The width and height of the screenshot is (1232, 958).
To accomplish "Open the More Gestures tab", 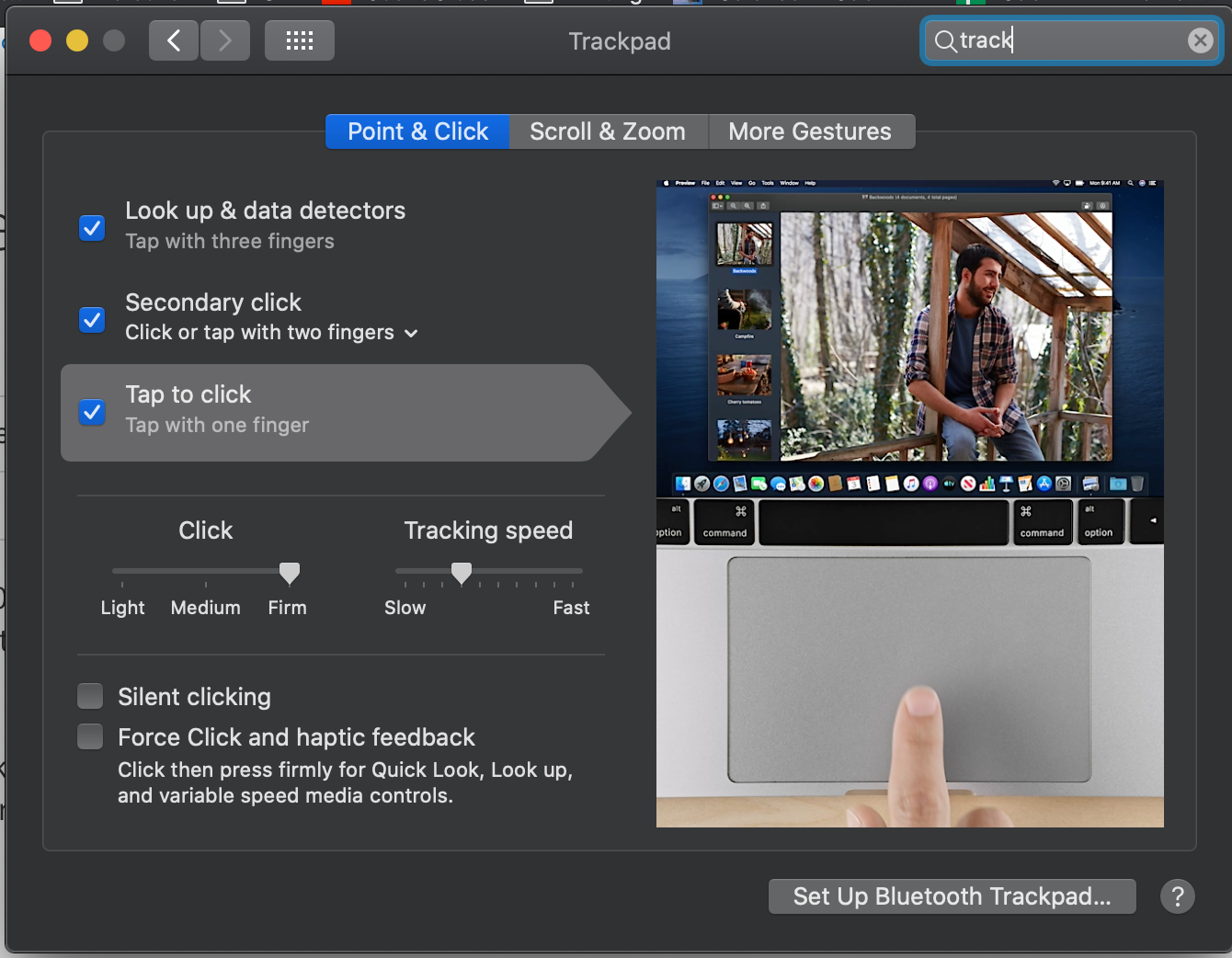I will click(x=810, y=131).
